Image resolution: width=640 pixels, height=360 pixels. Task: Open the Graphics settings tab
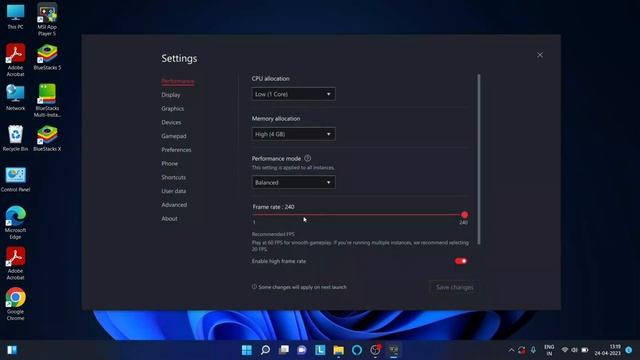coord(173,109)
